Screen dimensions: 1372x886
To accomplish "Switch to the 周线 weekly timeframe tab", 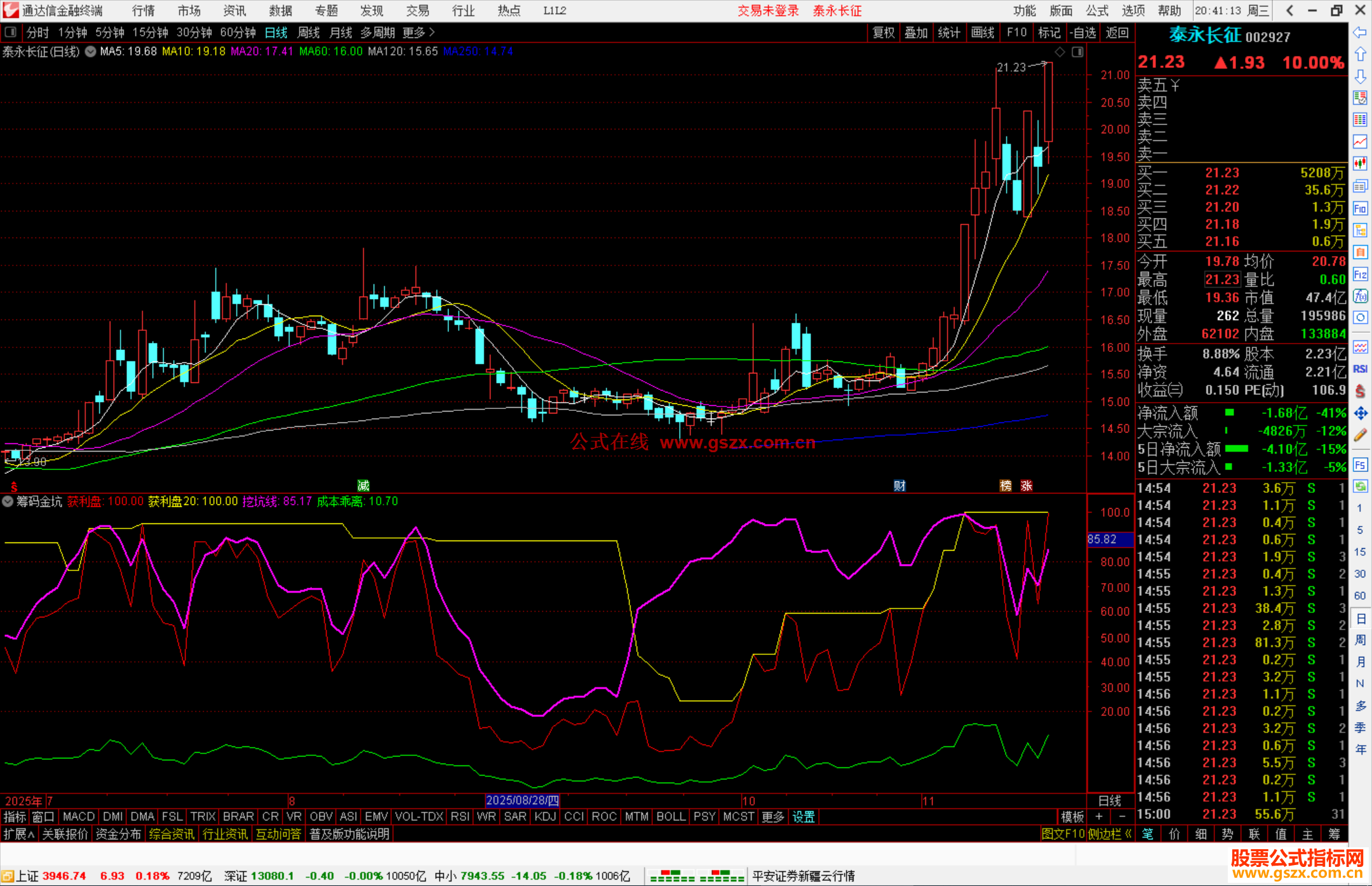I will coord(309,32).
